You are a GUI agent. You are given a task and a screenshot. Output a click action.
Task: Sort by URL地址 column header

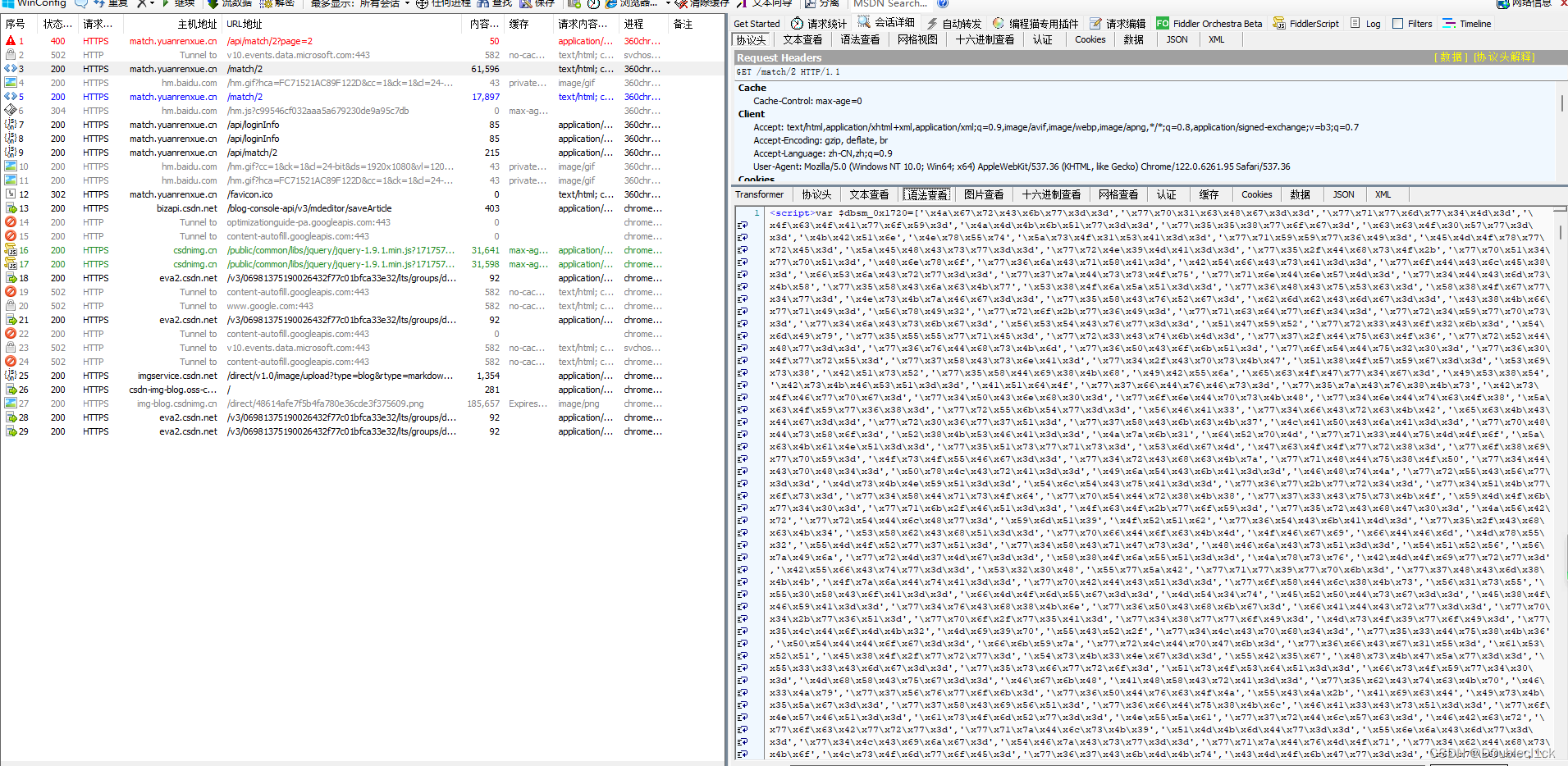coord(341,25)
